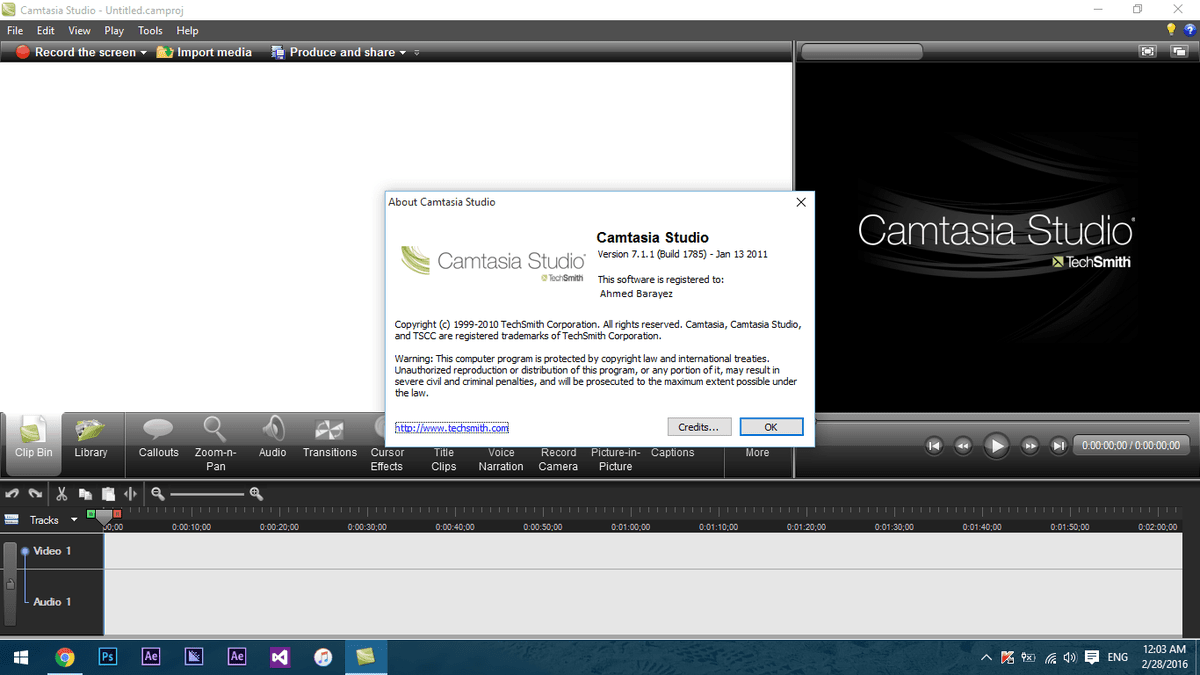Click OK in the About Camtasia Studio dialog
1200x675 pixels.
(x=771, y=426)
